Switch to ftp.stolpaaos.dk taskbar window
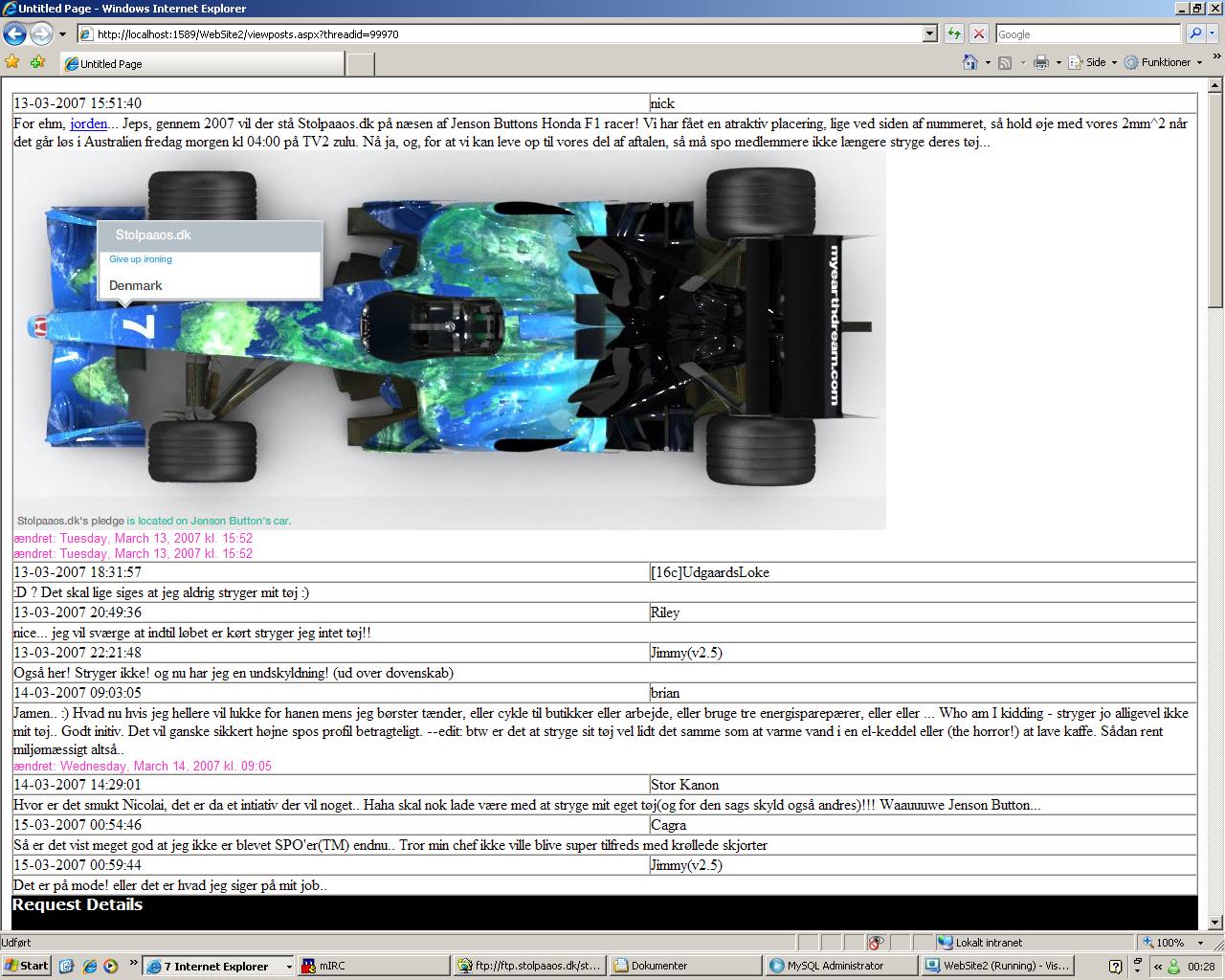Screen dimensions: 1225x980 point(529,966)
